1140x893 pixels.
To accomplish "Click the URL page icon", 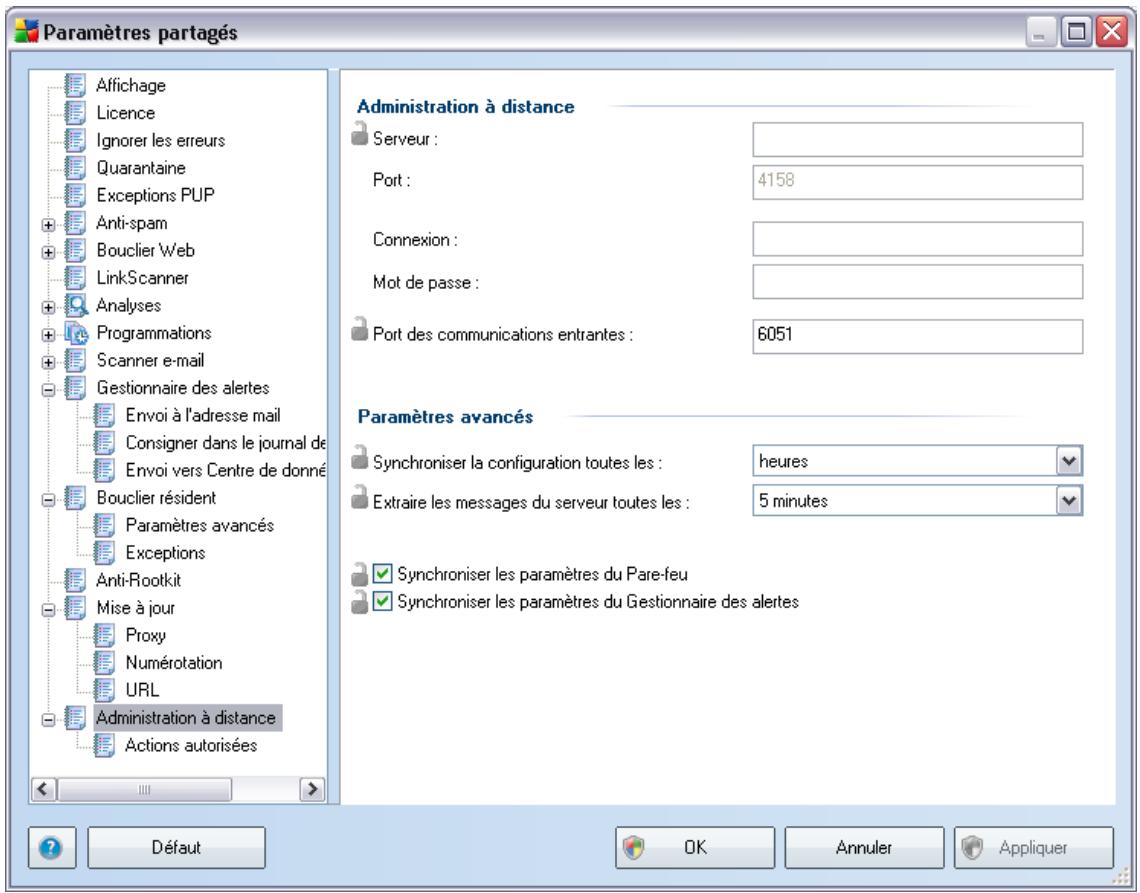I will coord(104,690).
